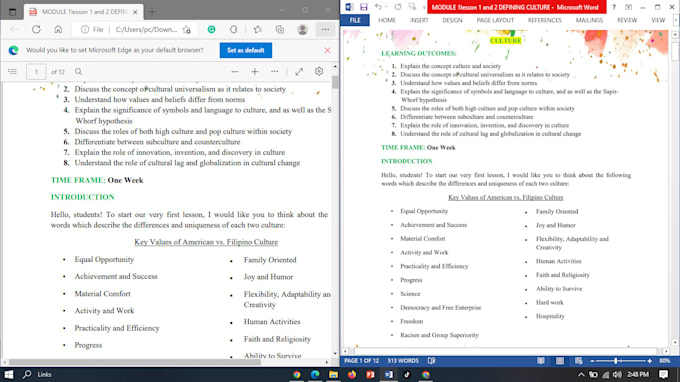Open Word Help question mark
Image resolution: width=680 pixels, height=382 pixels.
(x=614, y=7)
